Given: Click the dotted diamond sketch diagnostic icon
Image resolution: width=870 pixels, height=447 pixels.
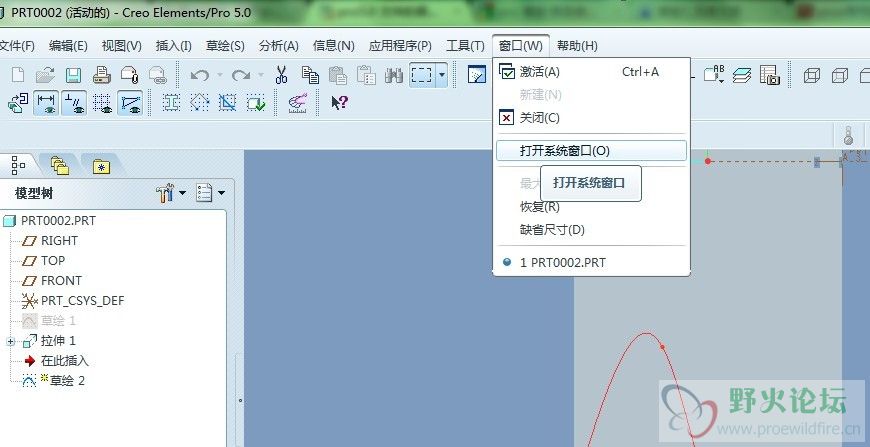Looking at the screenshot, I should pyautogui.click(x=199, y=103).
